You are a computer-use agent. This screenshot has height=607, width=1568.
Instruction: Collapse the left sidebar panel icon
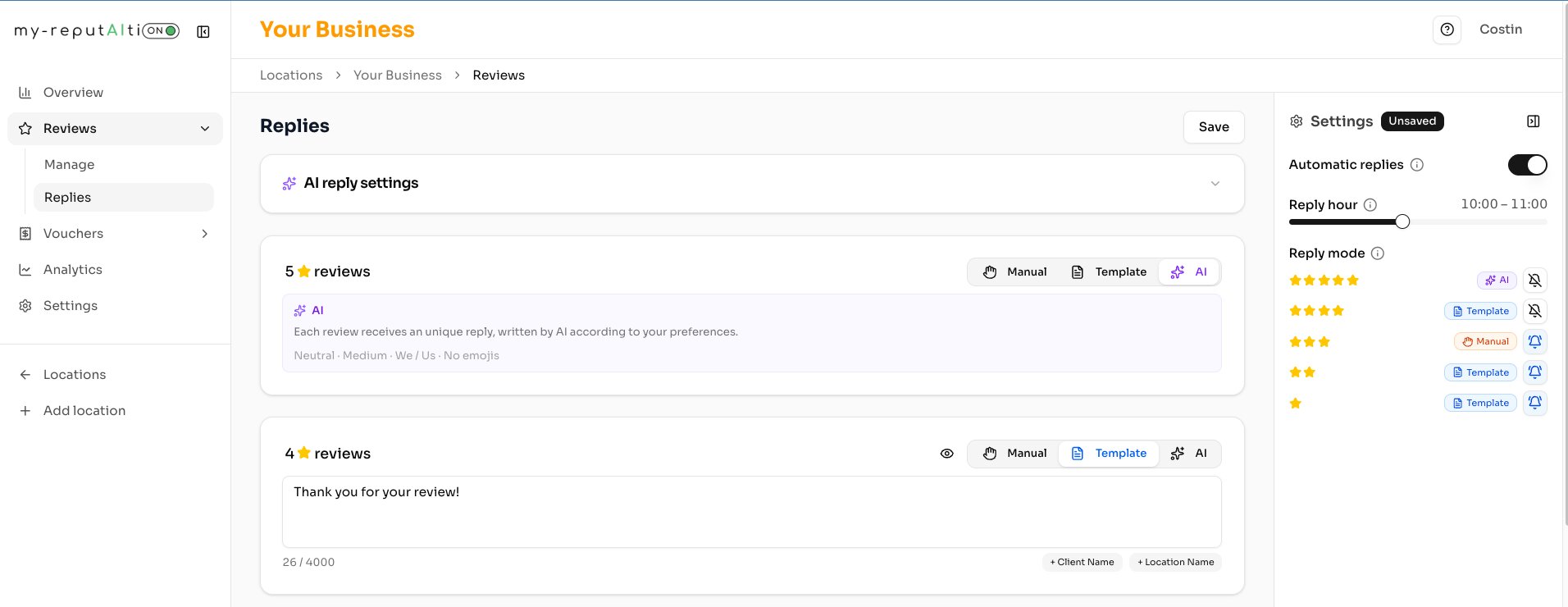coord(203,31)
